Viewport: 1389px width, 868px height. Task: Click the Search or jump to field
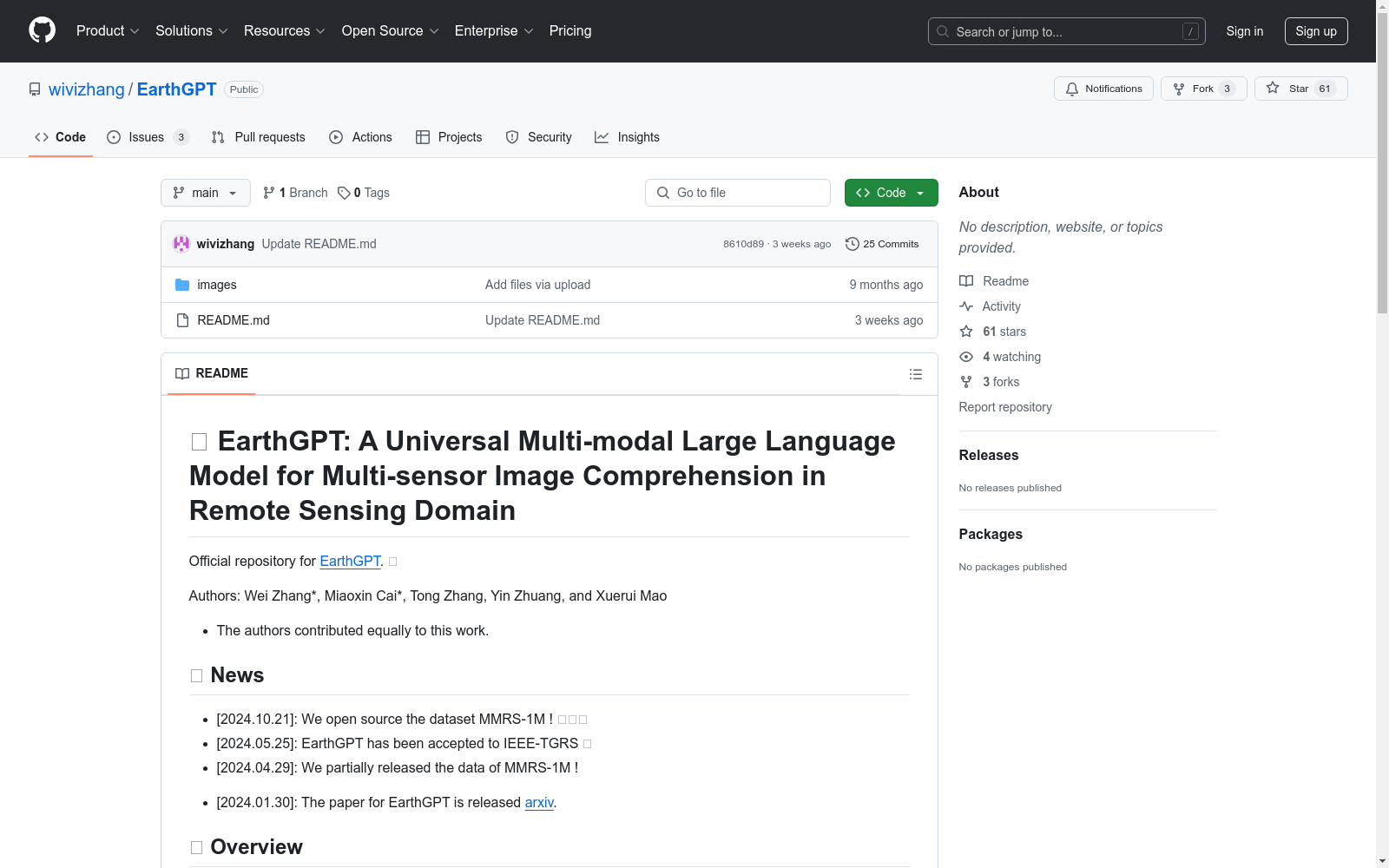coord(1067,31)
